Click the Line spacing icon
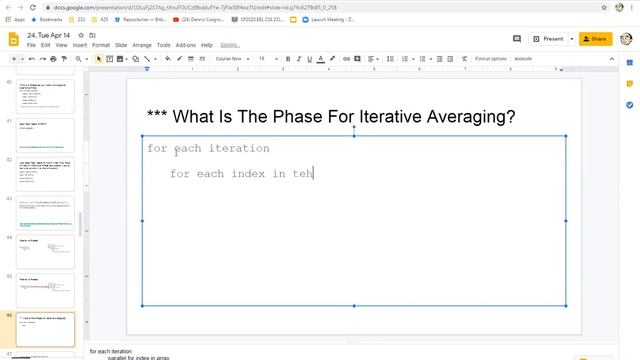Viewport: 640px width, 360px height. coord(390,59)
